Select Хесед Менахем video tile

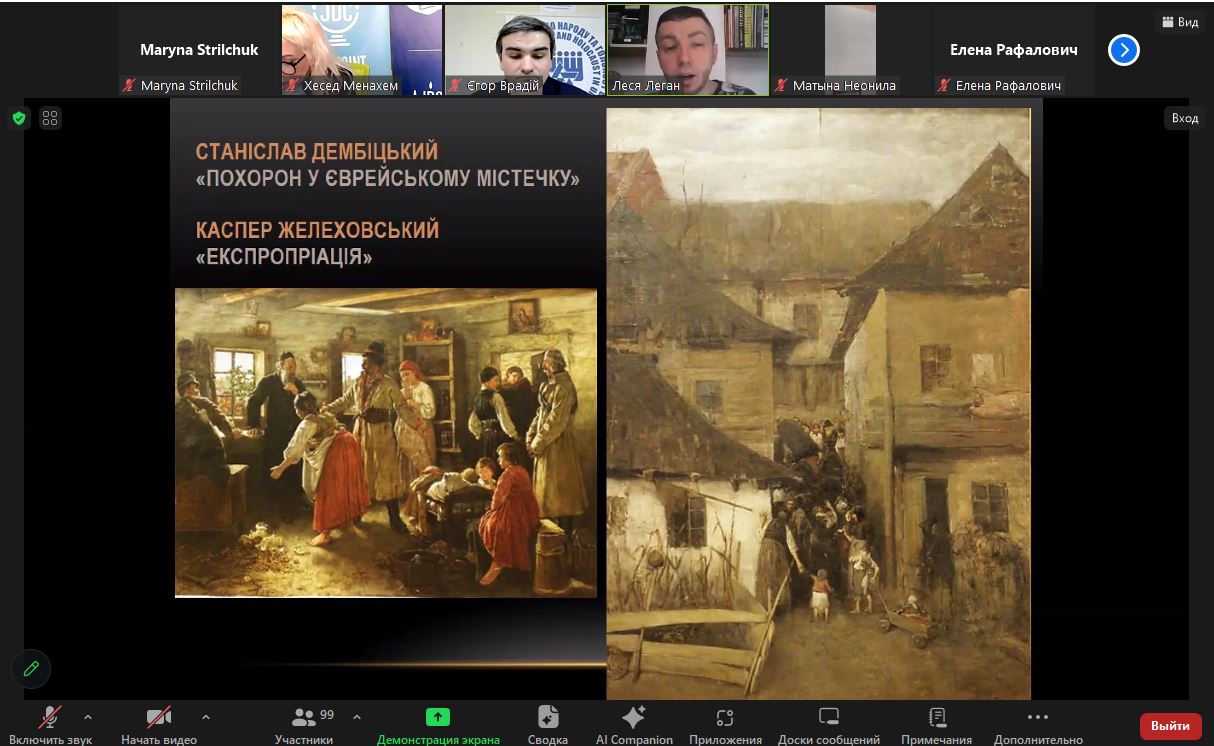(362, 50)
